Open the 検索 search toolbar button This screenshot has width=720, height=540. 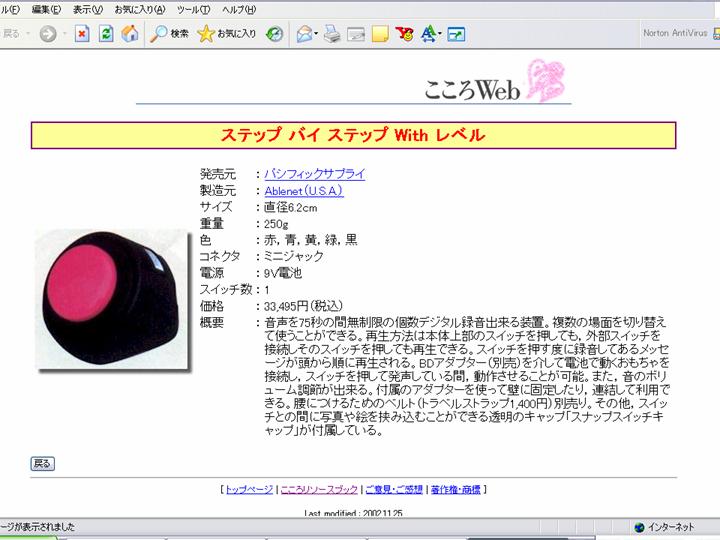click(169, 34)
